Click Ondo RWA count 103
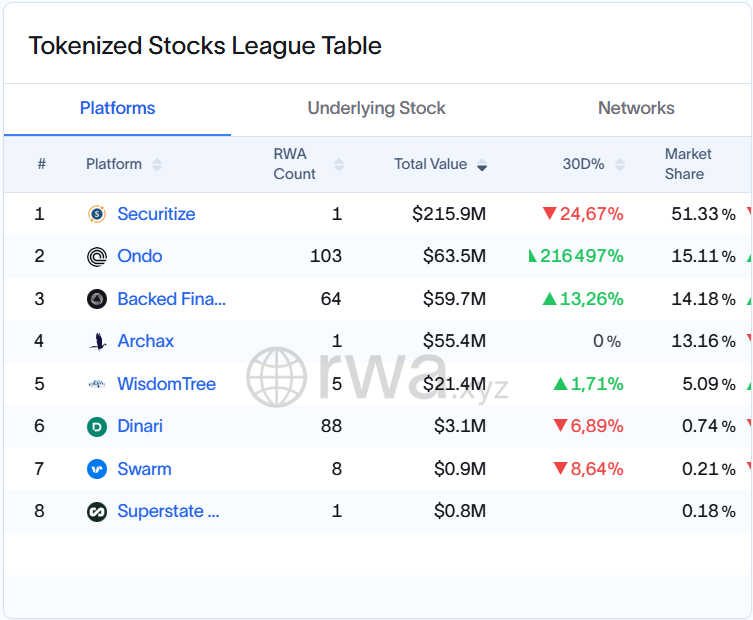 (x=326, y=256)
